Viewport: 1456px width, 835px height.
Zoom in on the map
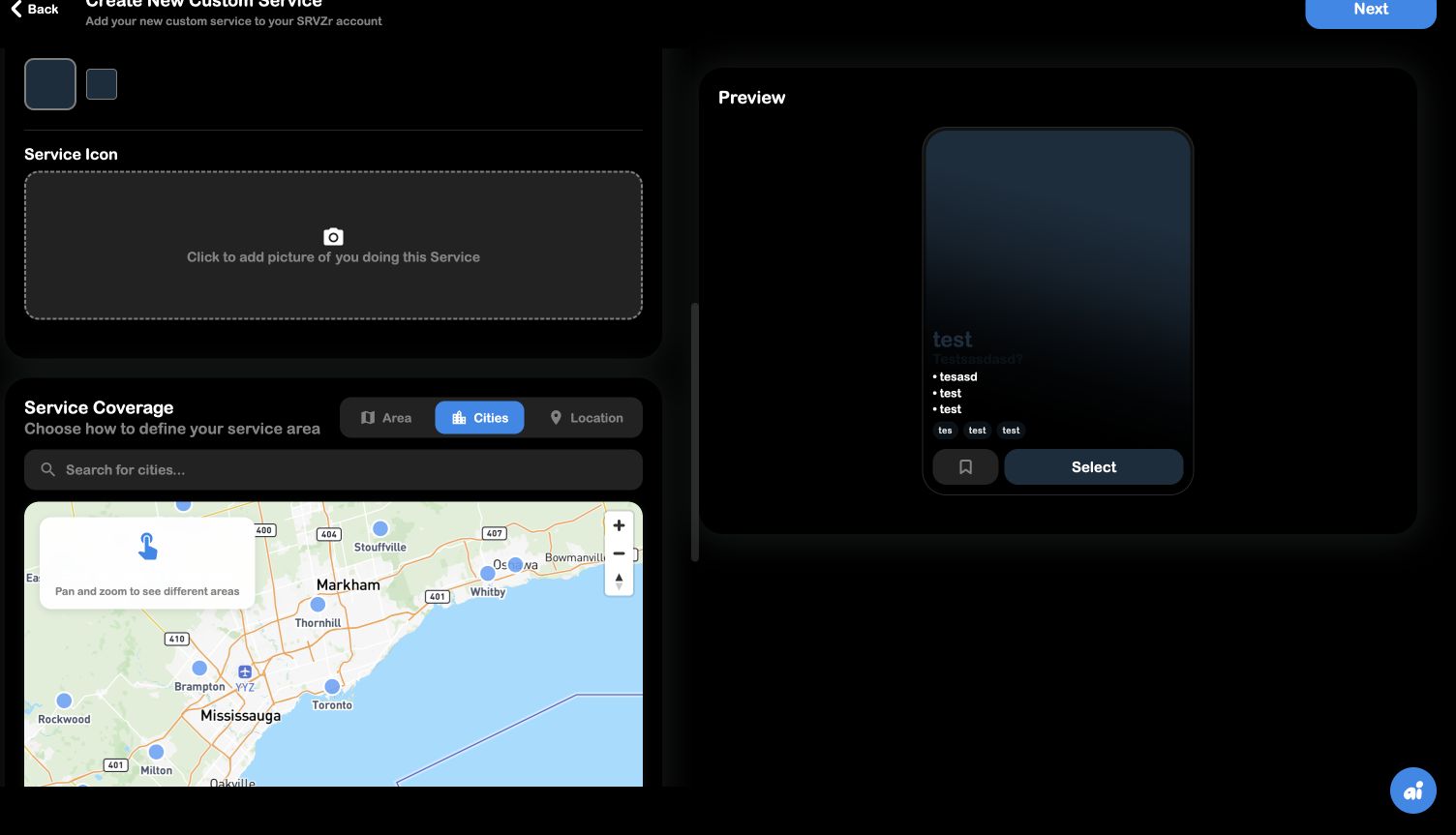pyautogui.click(x=619, y=525)
